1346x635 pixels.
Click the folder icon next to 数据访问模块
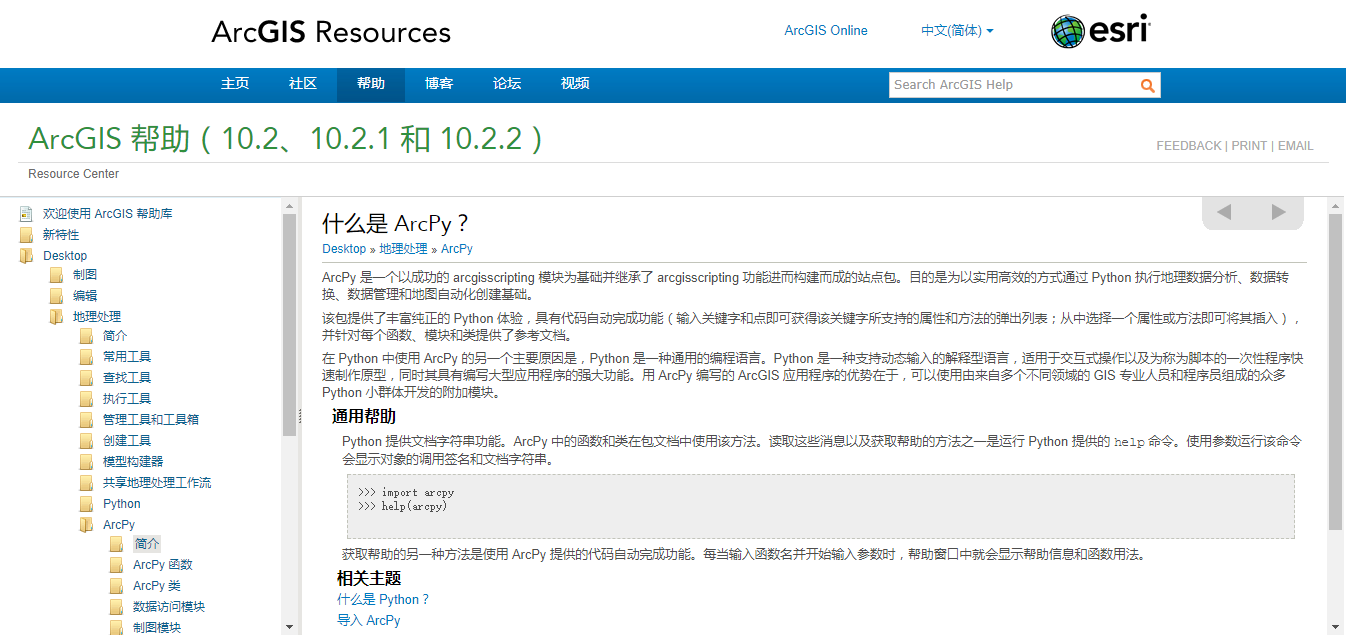click(116, 607)
